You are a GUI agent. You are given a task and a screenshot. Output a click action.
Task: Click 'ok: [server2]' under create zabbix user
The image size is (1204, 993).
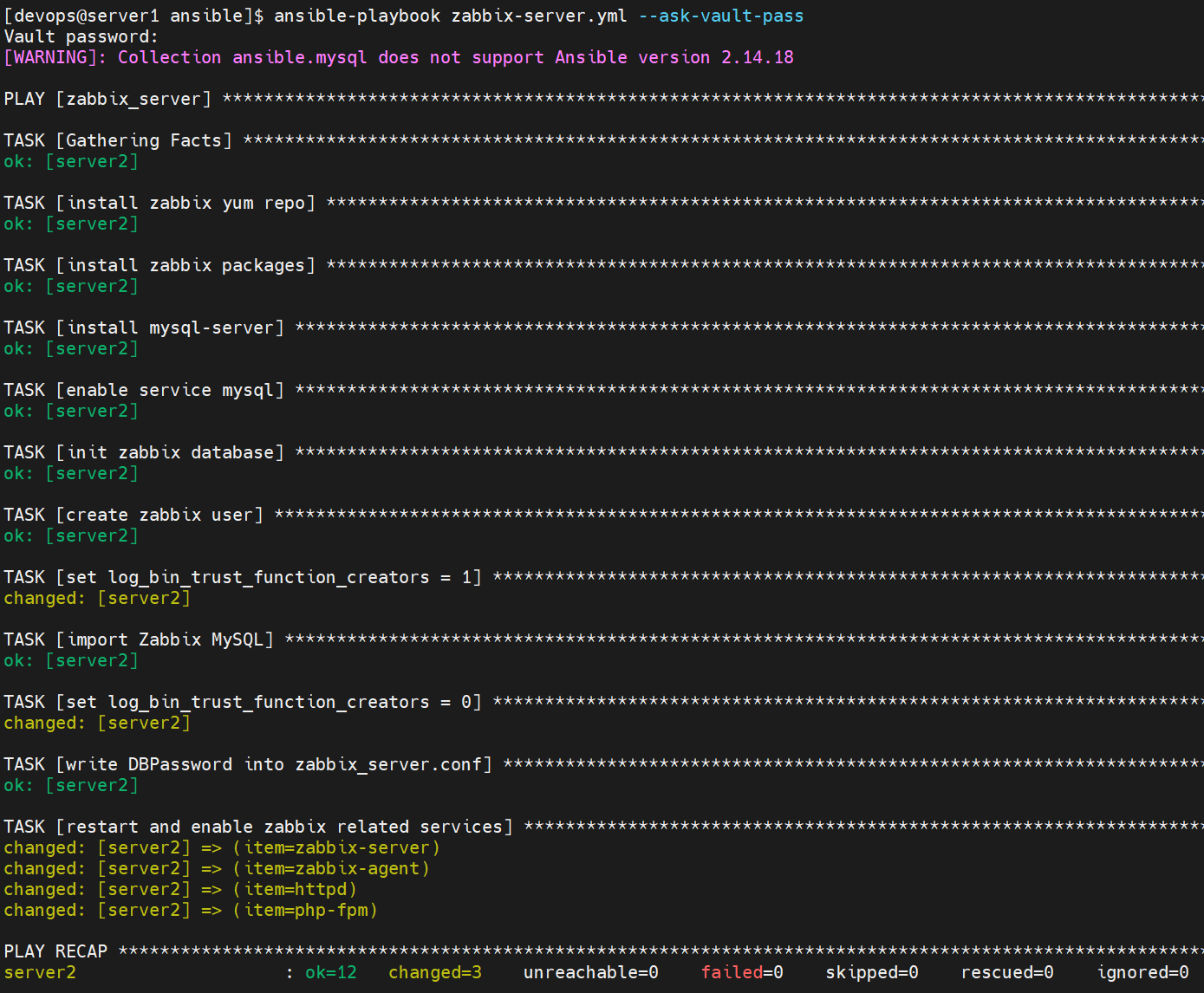71,535
